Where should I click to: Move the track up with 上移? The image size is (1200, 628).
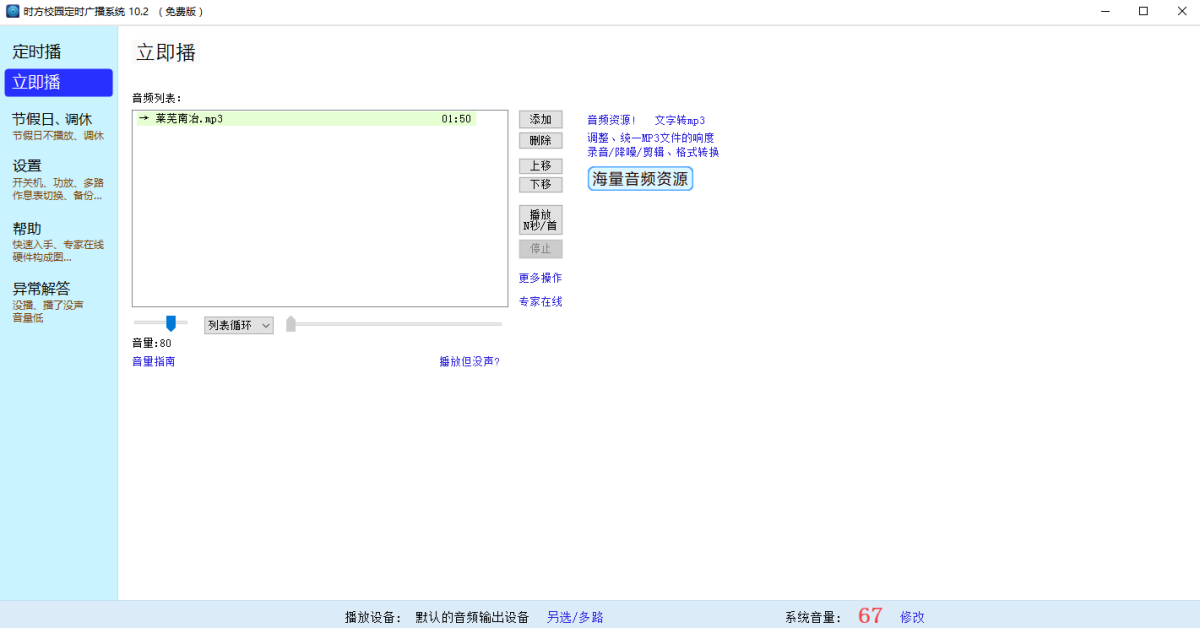tap(540, 166)
